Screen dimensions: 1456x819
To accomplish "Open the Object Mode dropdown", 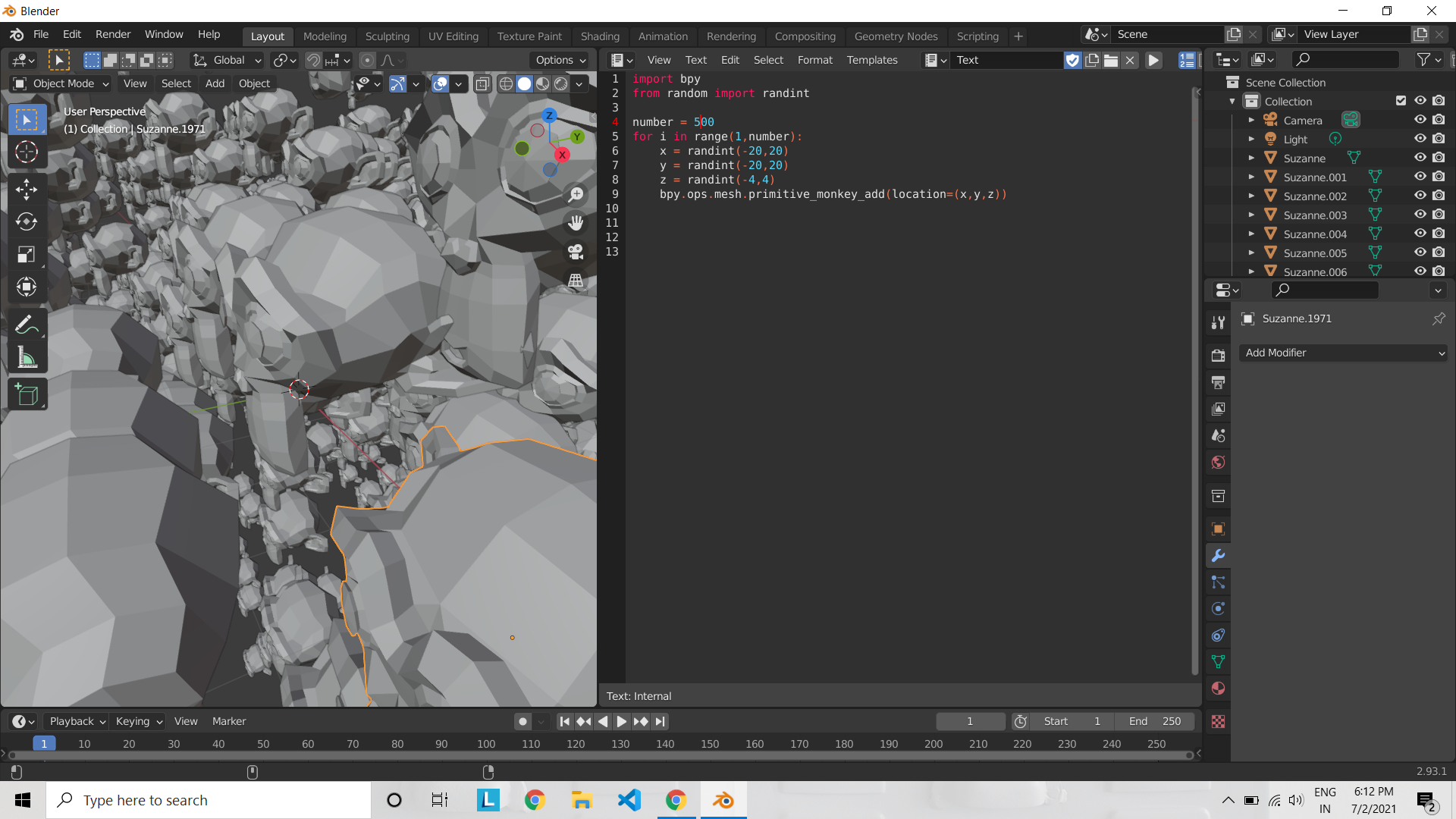I will 62,83.
